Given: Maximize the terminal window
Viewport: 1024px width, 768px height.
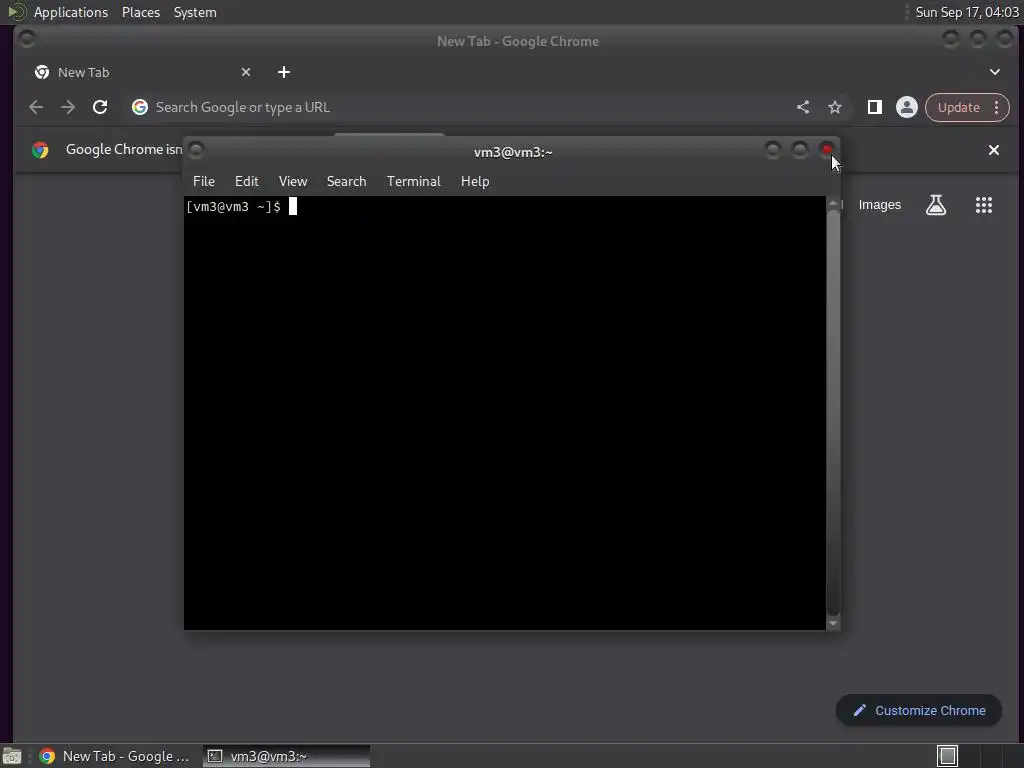Looking at the screenshot, I should 799,150.
